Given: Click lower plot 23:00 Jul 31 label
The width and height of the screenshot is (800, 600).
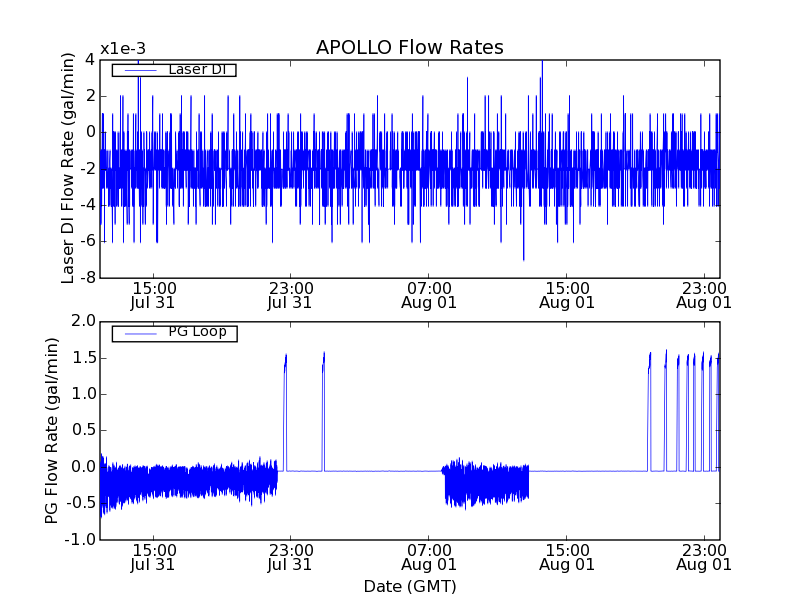Looking at the screenshot, I should pos(290,557).
